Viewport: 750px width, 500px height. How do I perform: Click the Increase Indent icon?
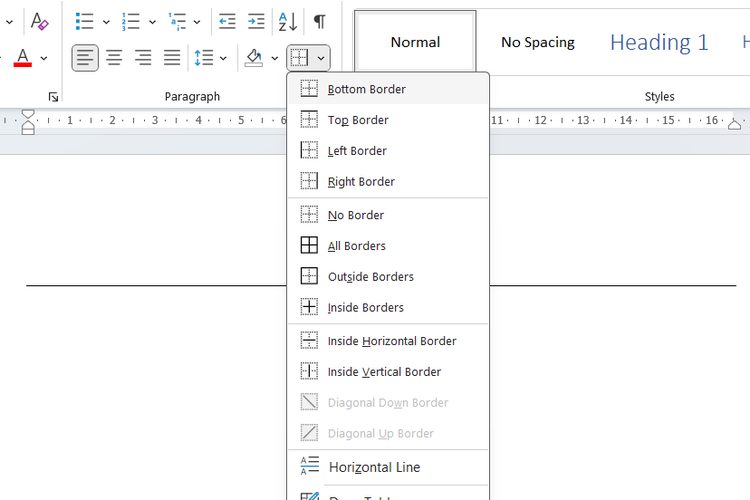click(256, 22)
